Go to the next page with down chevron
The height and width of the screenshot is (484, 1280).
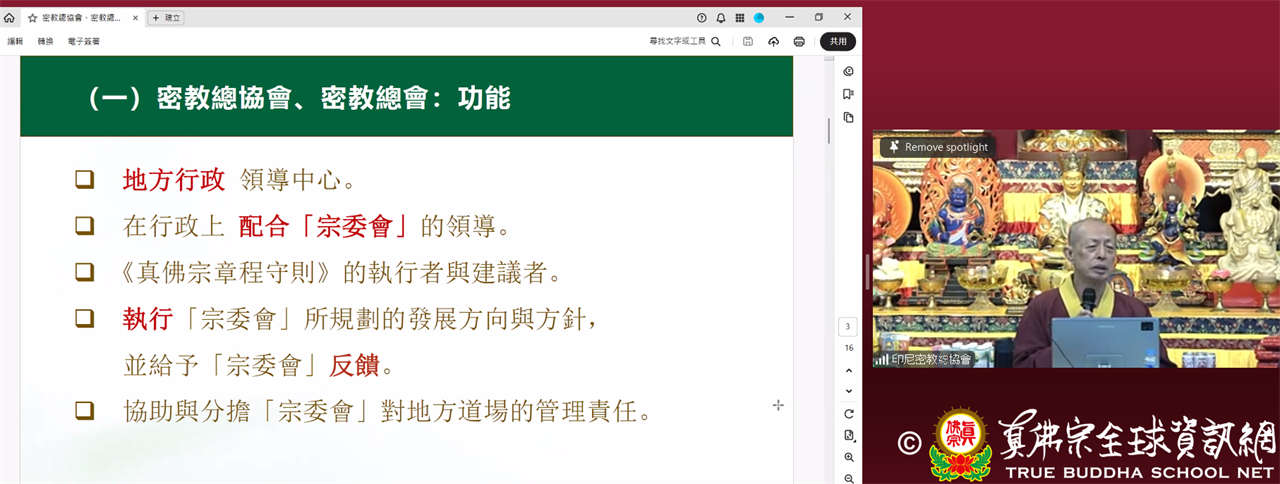point(849,391)
